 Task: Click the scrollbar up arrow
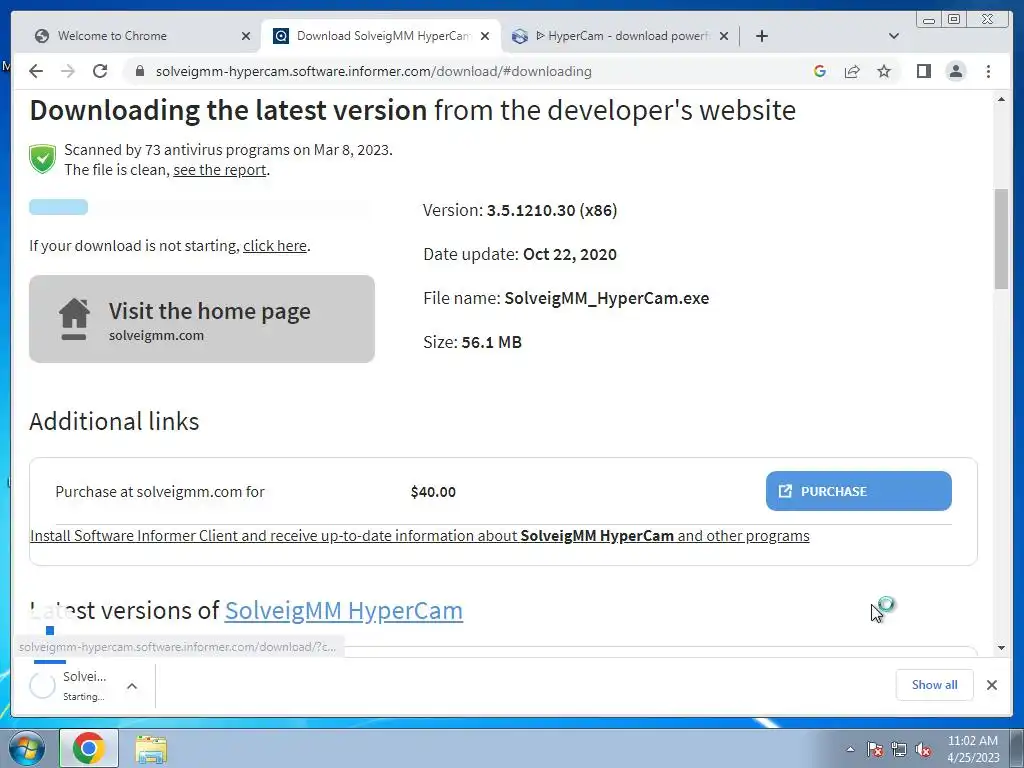(x=1001, y=99)
